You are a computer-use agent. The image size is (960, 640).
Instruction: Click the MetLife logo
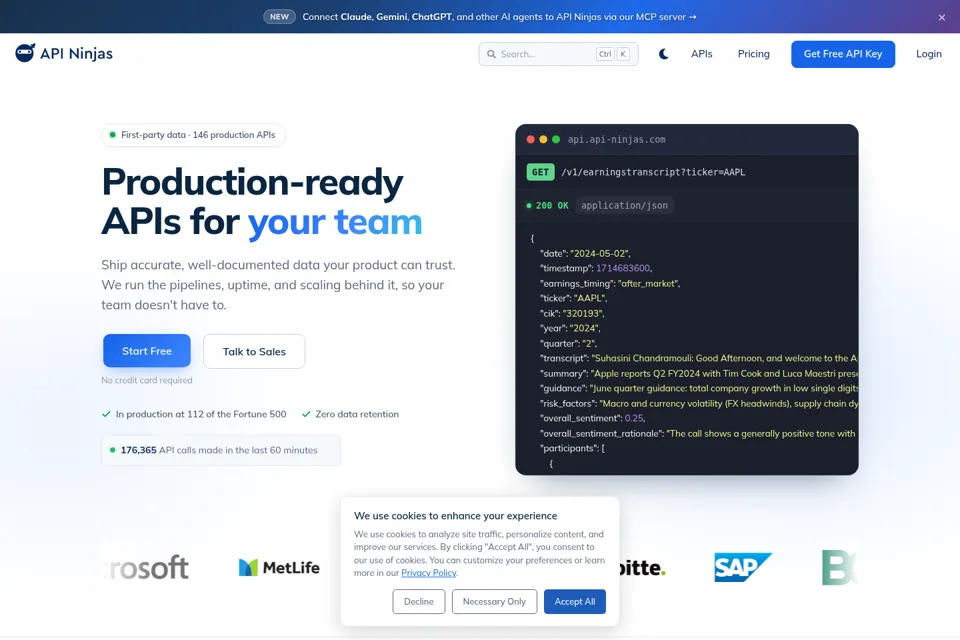click(x=279, y=568)
